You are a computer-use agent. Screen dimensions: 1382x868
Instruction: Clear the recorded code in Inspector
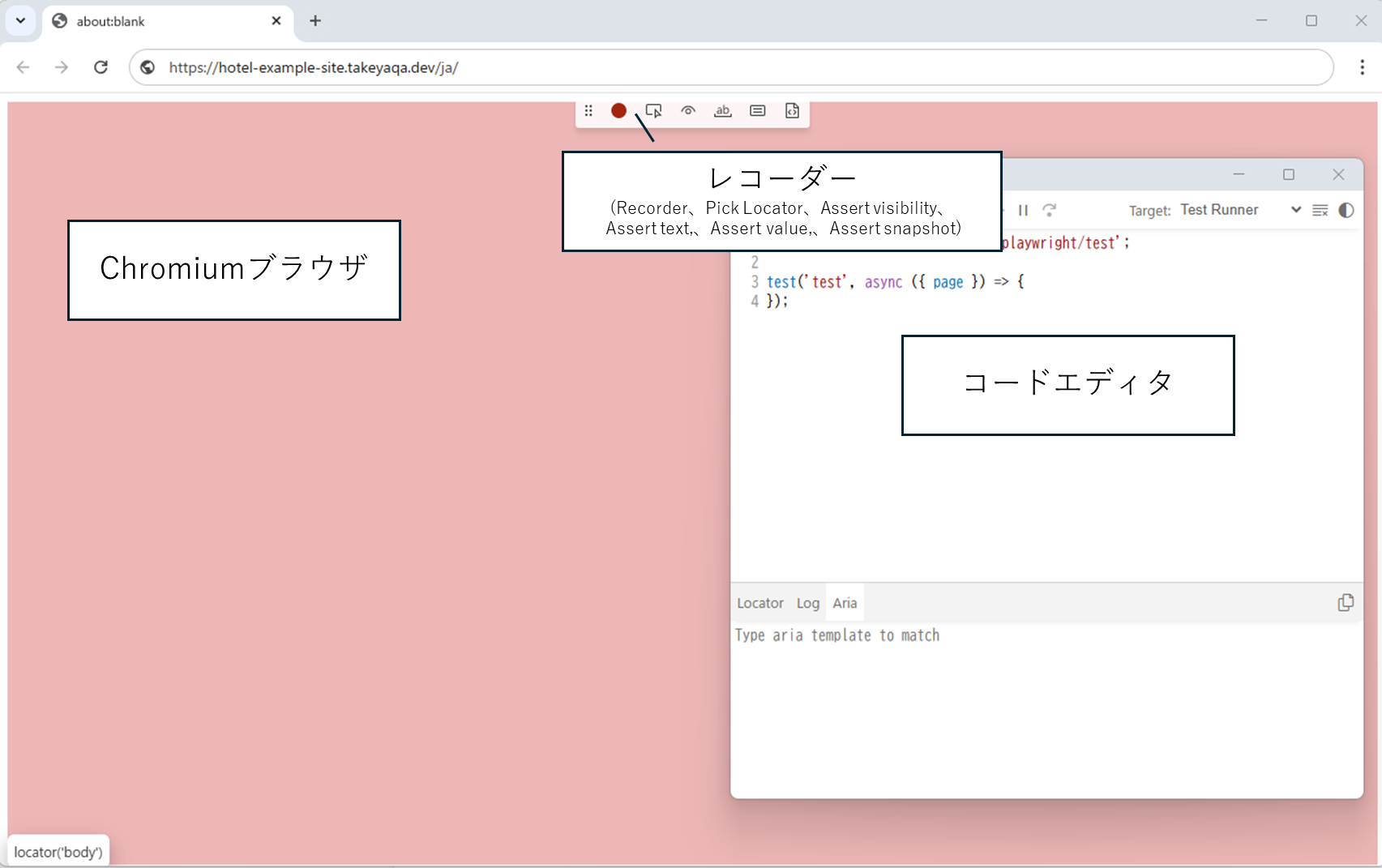[x=1320, y=210]
